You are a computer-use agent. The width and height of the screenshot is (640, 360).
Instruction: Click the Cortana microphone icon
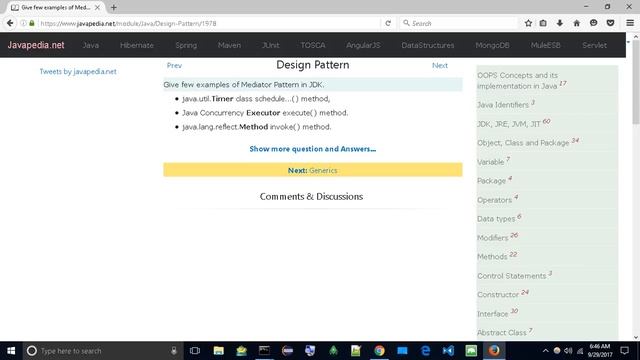click(174, 351)
